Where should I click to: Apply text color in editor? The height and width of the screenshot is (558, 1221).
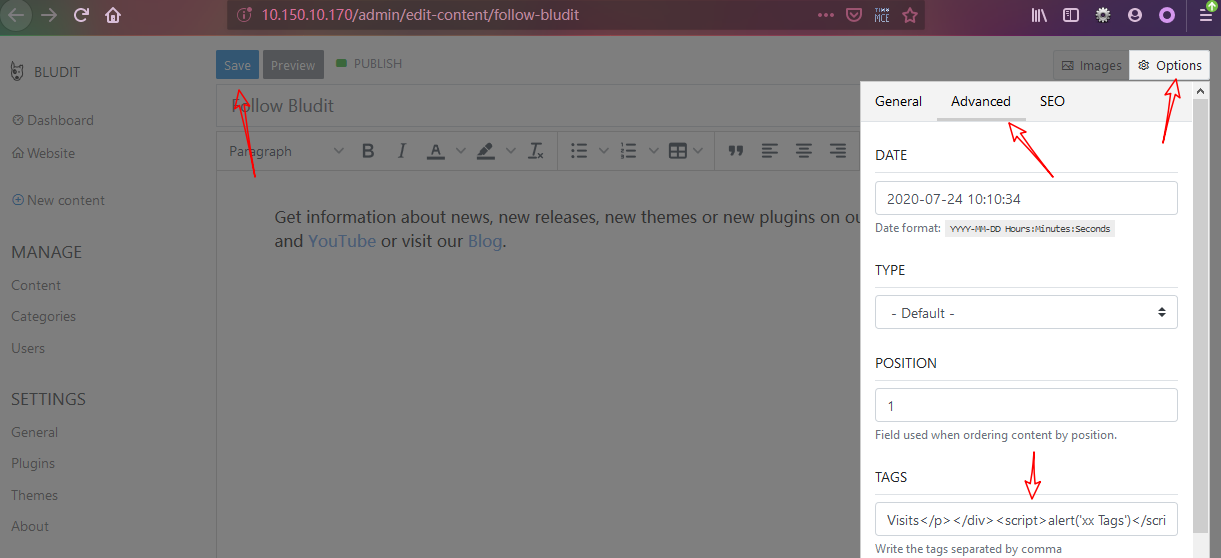(435, 151)
